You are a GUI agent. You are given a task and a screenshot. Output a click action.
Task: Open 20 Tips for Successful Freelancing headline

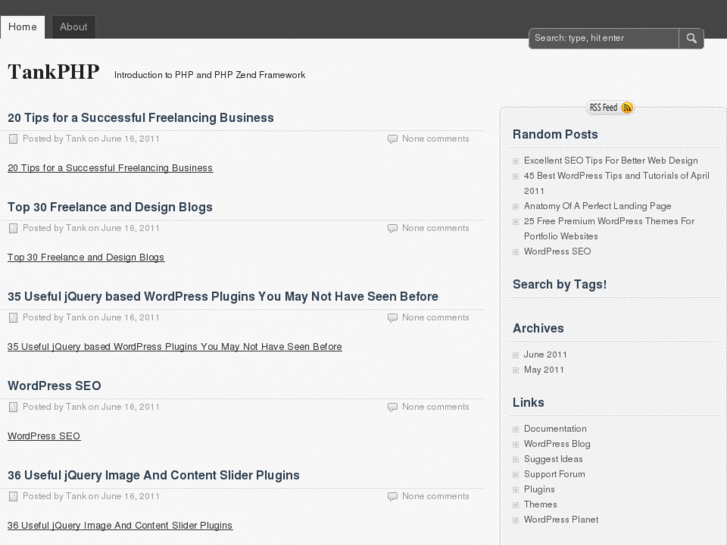(x=140, y=118)
